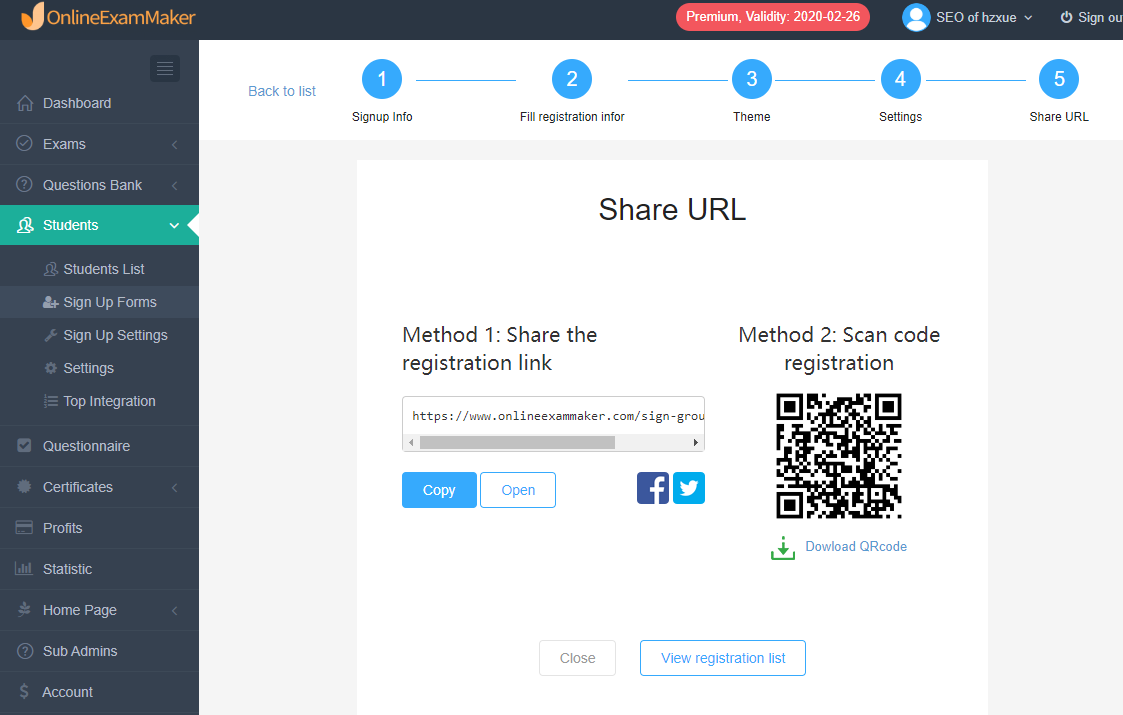Expand the Questions Bank chevron

[x=175, y=185]
